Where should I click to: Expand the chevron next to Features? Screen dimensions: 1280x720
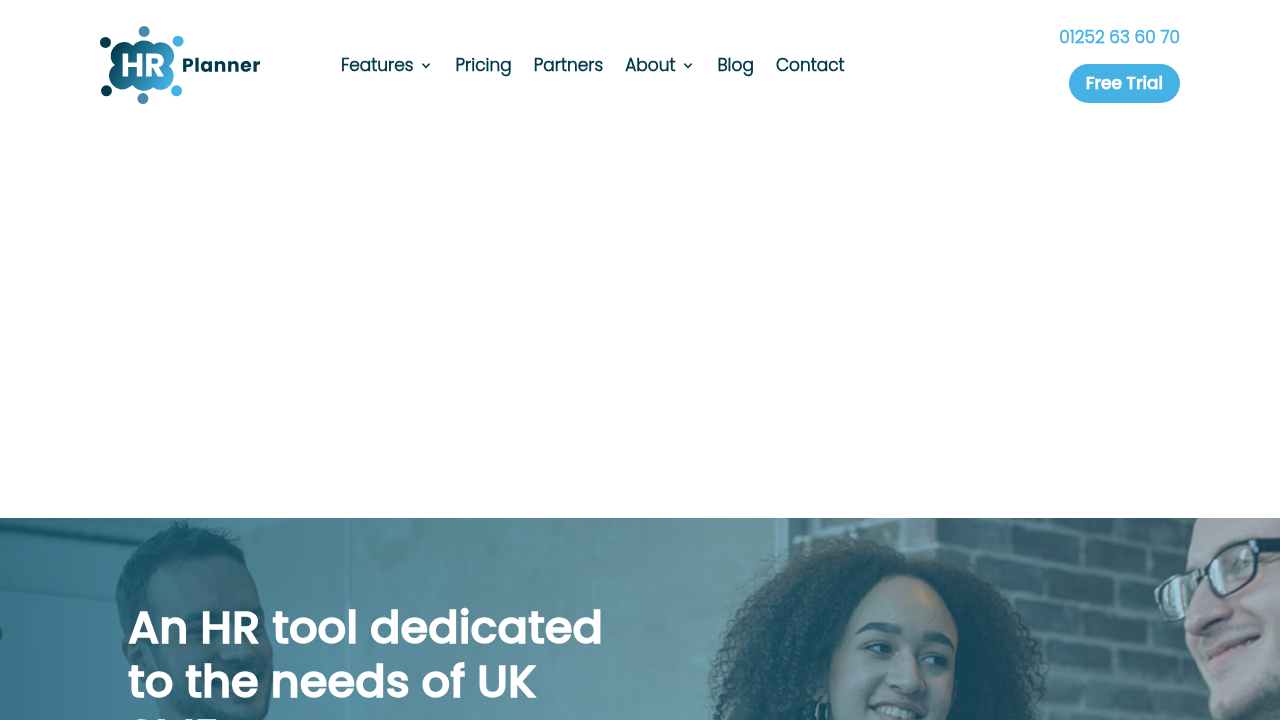point(426,66)
